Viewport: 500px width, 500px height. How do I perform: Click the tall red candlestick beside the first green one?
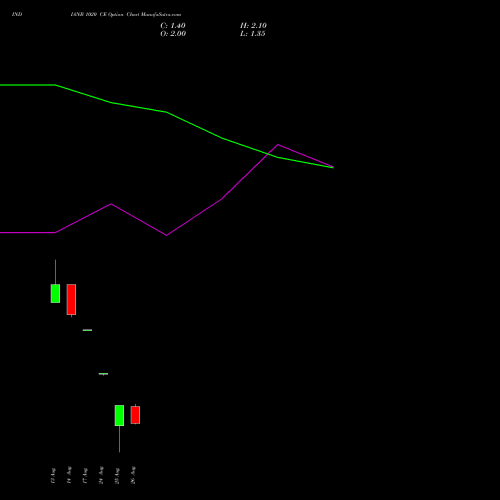click(71, 299)
